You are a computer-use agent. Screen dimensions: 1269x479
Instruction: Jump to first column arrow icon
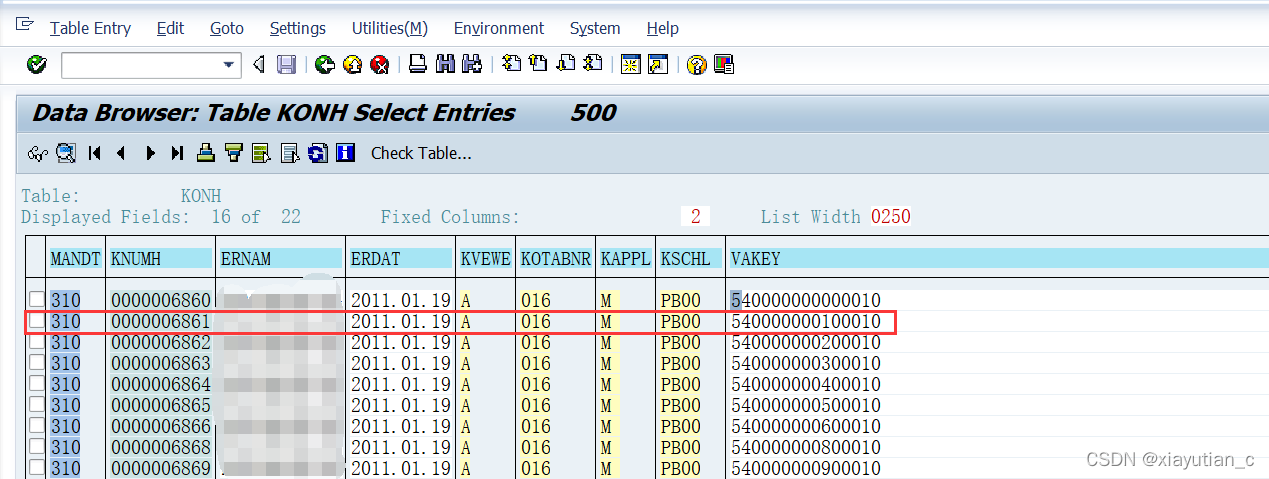[x=95, y=153]
